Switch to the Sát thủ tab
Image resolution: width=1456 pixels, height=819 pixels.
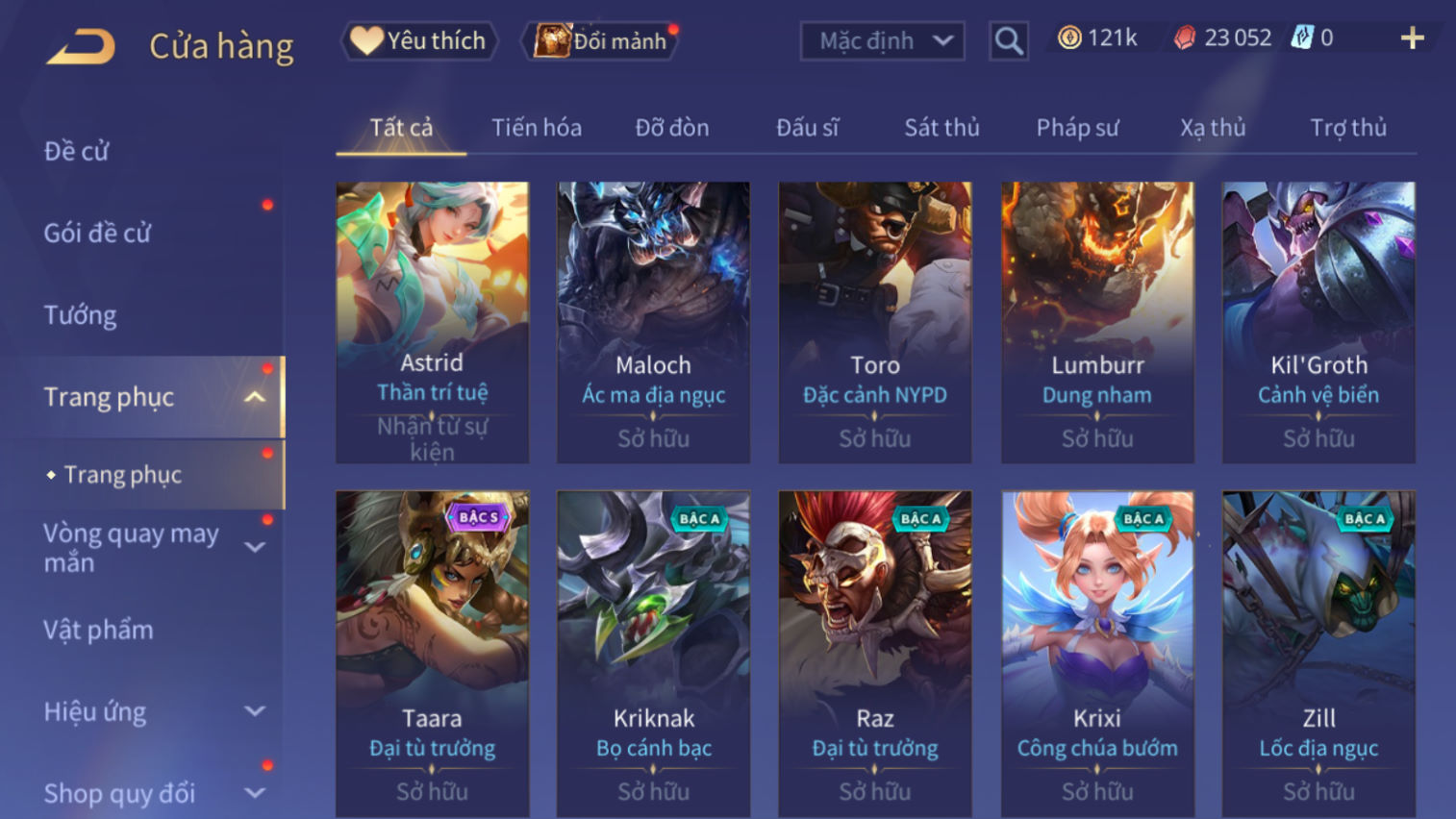point(941,127)
